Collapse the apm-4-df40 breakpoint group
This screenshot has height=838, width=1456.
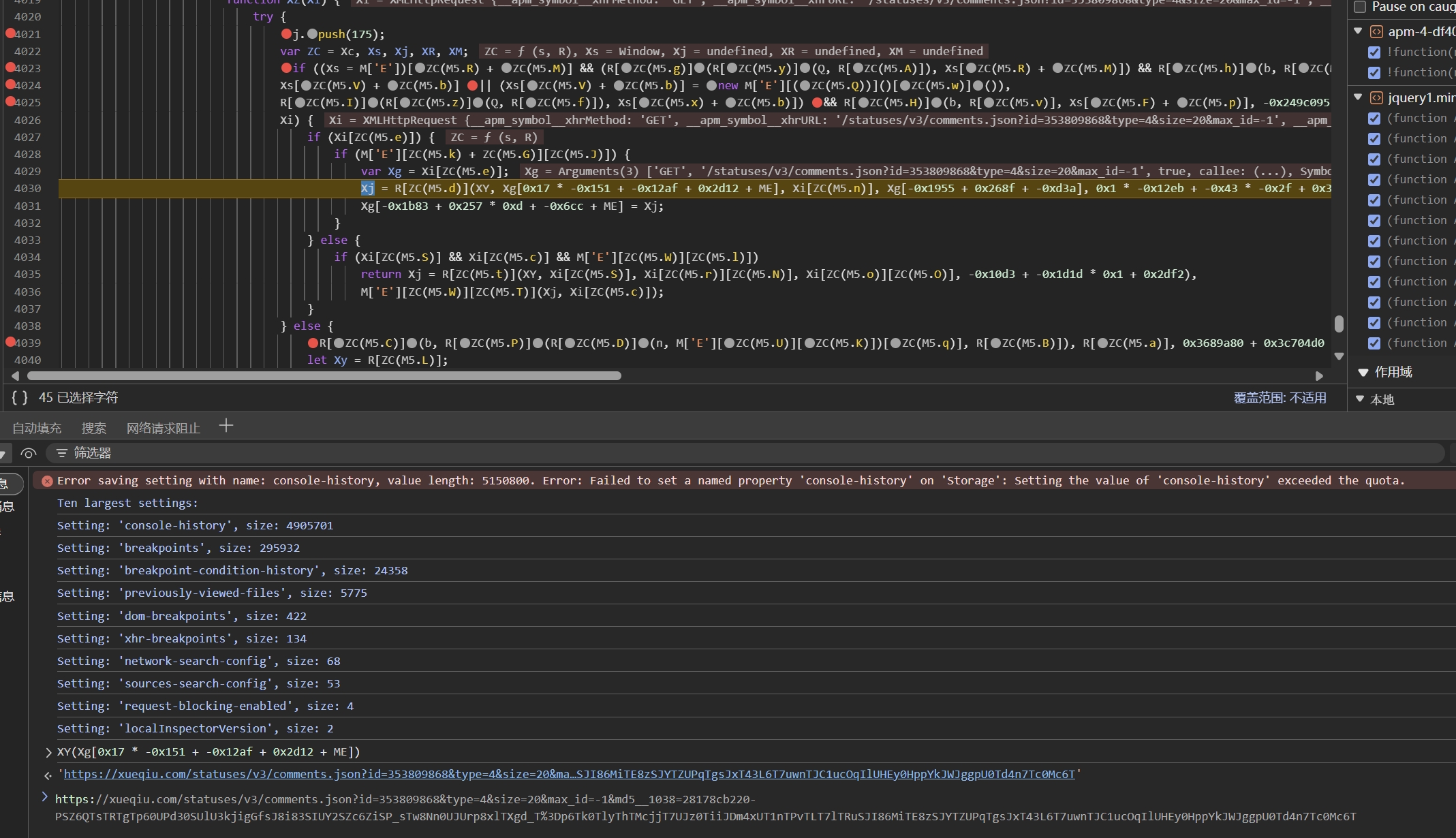click(x=1358, y=31)
